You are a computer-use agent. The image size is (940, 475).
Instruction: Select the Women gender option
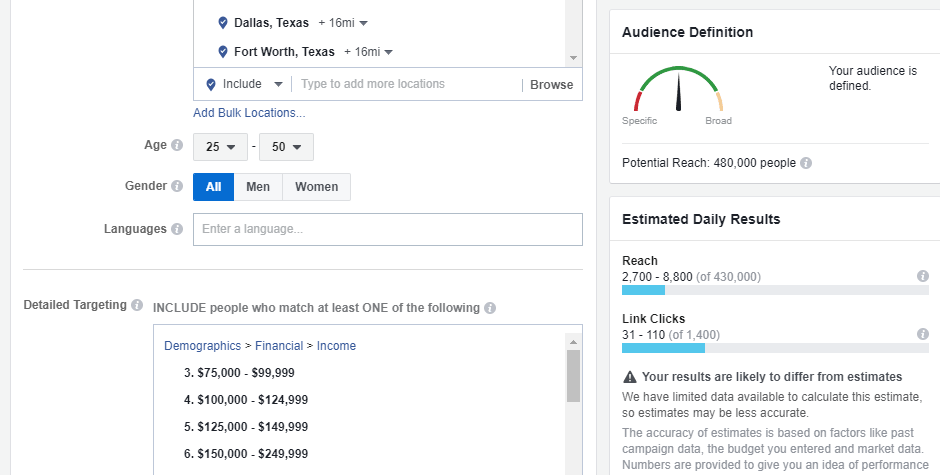coord(316,187)
